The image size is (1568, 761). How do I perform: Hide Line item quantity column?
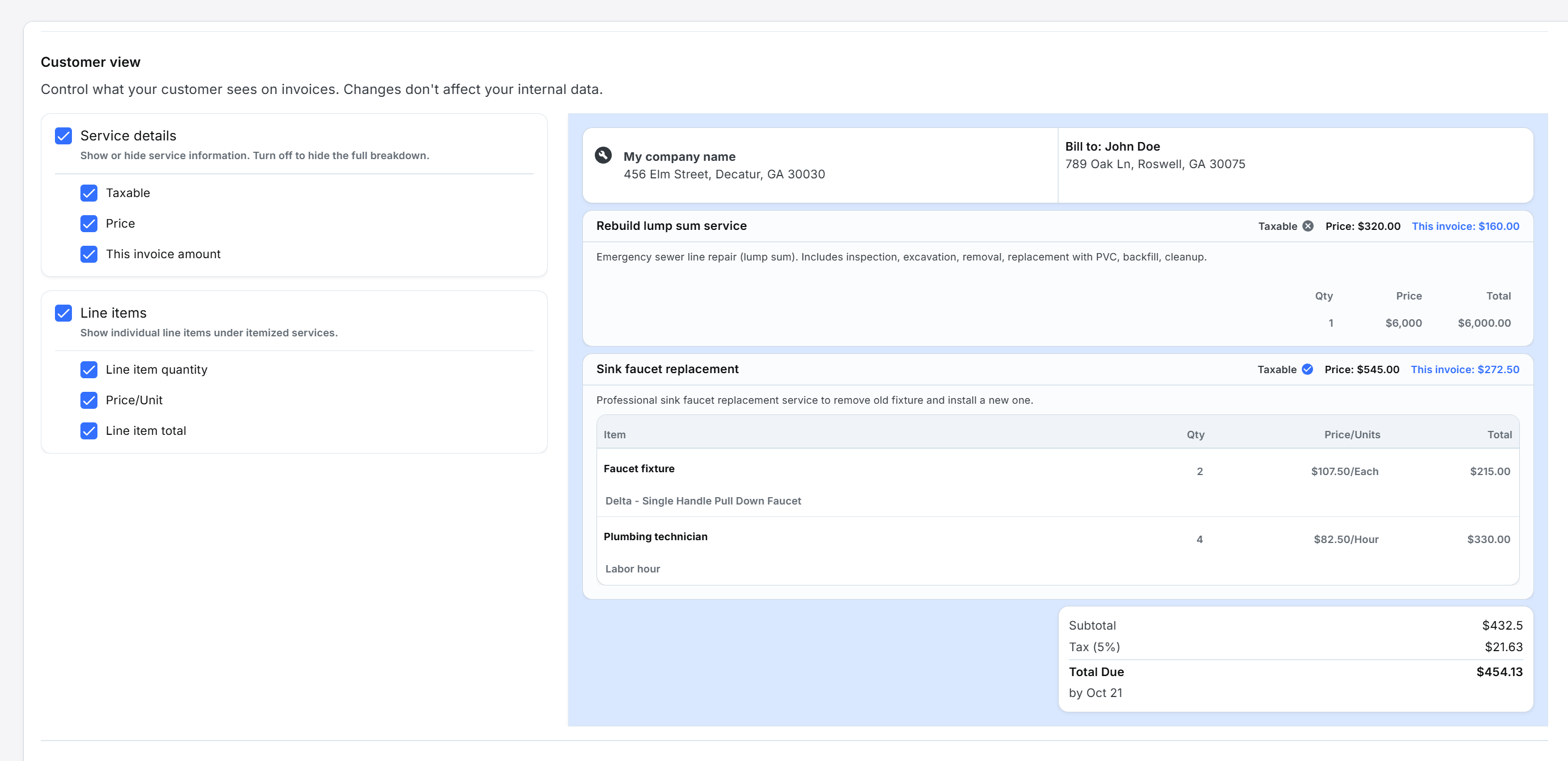point(89,369)
